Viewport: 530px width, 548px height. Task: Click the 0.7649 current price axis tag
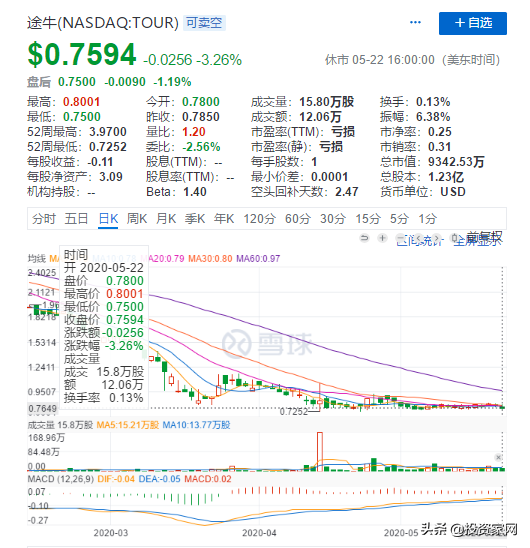click(43, 408)
